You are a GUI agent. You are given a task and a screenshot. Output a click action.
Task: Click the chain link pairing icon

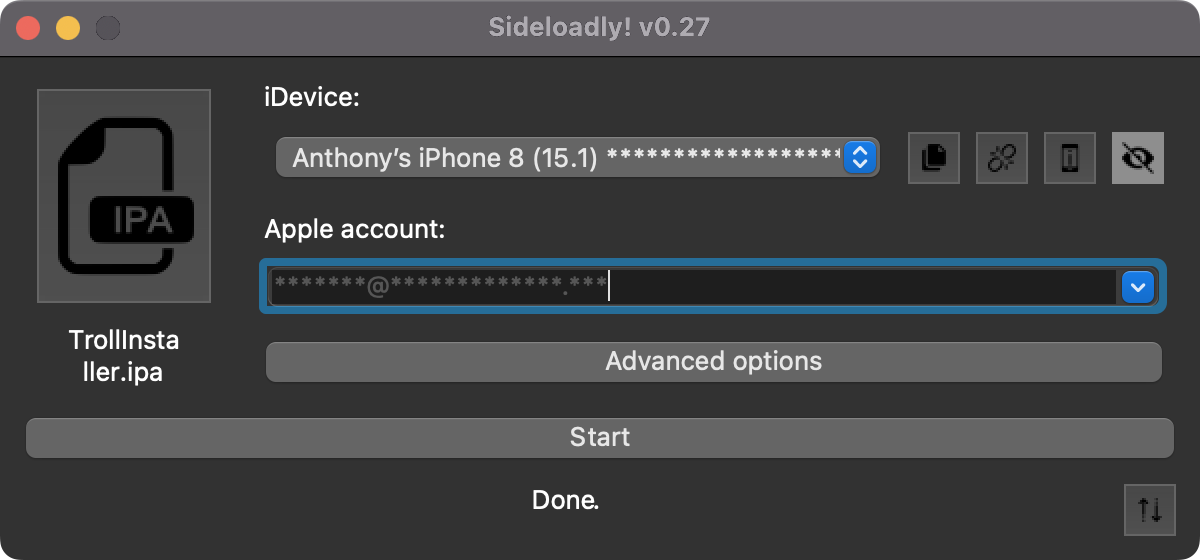point(1002,158)
